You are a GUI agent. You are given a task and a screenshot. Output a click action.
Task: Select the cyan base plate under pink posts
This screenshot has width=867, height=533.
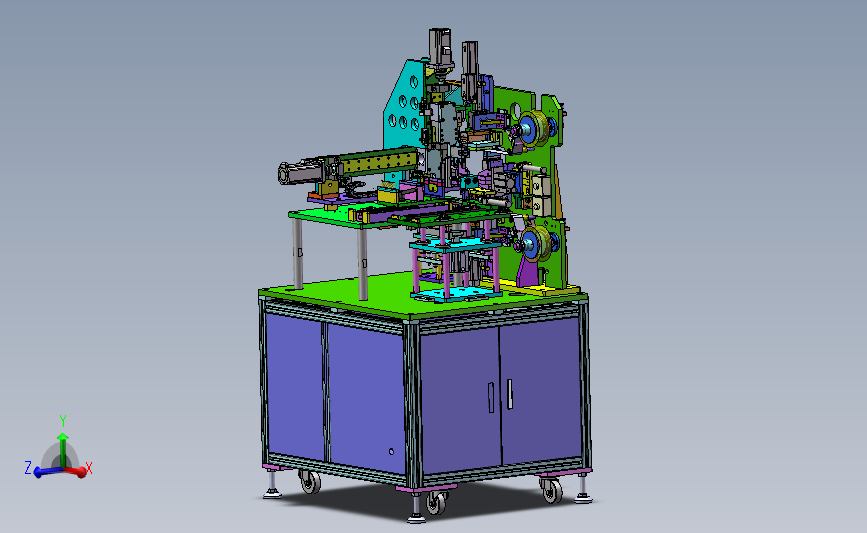pyautogui.click(x=457, y=294)
